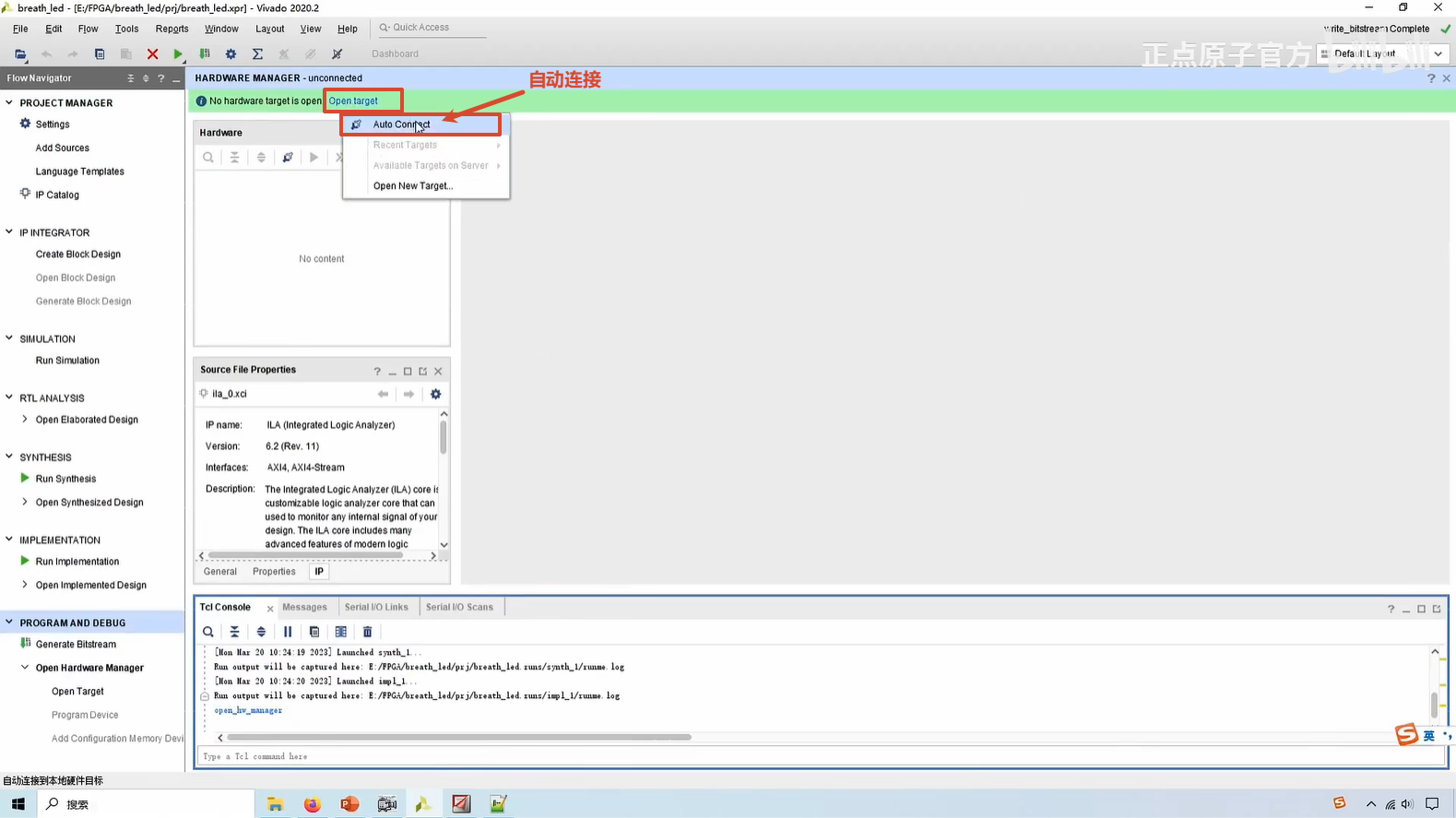1456x818 pixels.
Task: Collapse the RTL ANALYSIS section
Action: [x=9, y=397]
